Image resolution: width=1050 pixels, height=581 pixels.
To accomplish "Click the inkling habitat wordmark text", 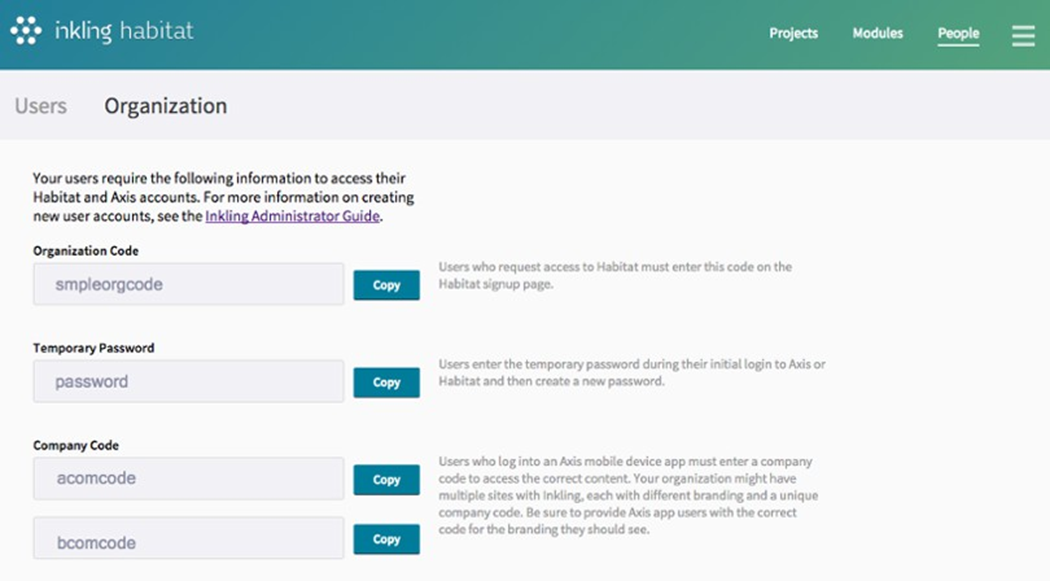I will tap(124, 31).
